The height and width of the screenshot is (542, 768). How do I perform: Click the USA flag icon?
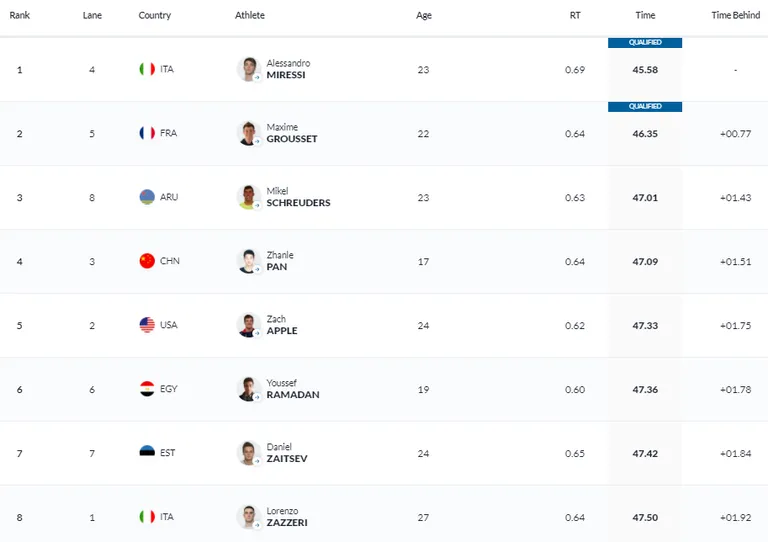coord(147,325)
